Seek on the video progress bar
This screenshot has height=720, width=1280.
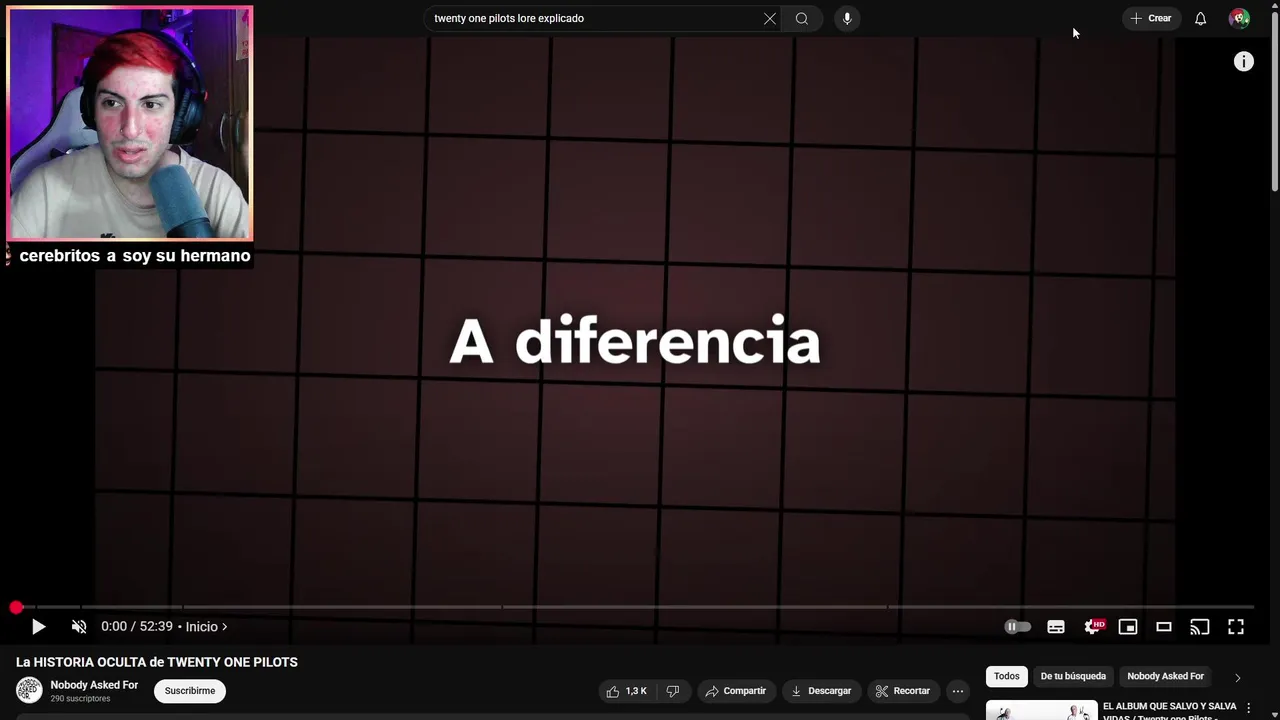pos(633,607)
